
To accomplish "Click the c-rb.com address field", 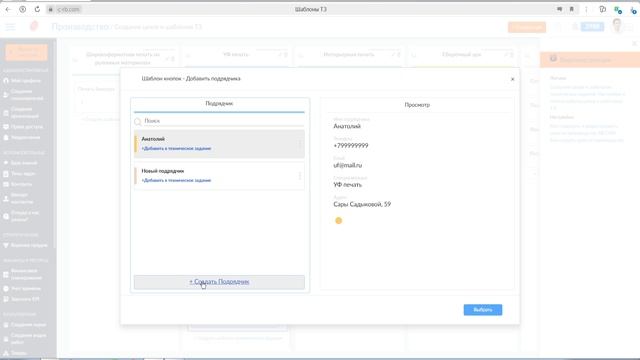I will pos(68,9).
